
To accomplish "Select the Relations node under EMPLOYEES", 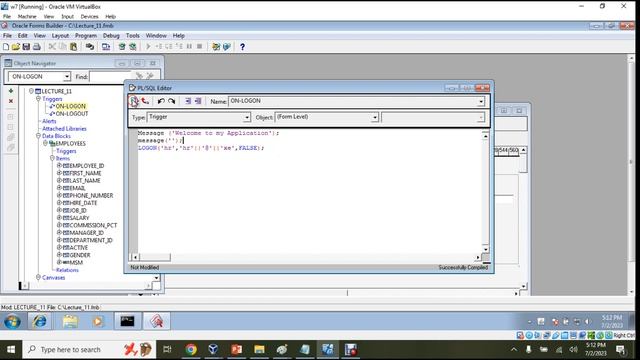I will [67, 270].
